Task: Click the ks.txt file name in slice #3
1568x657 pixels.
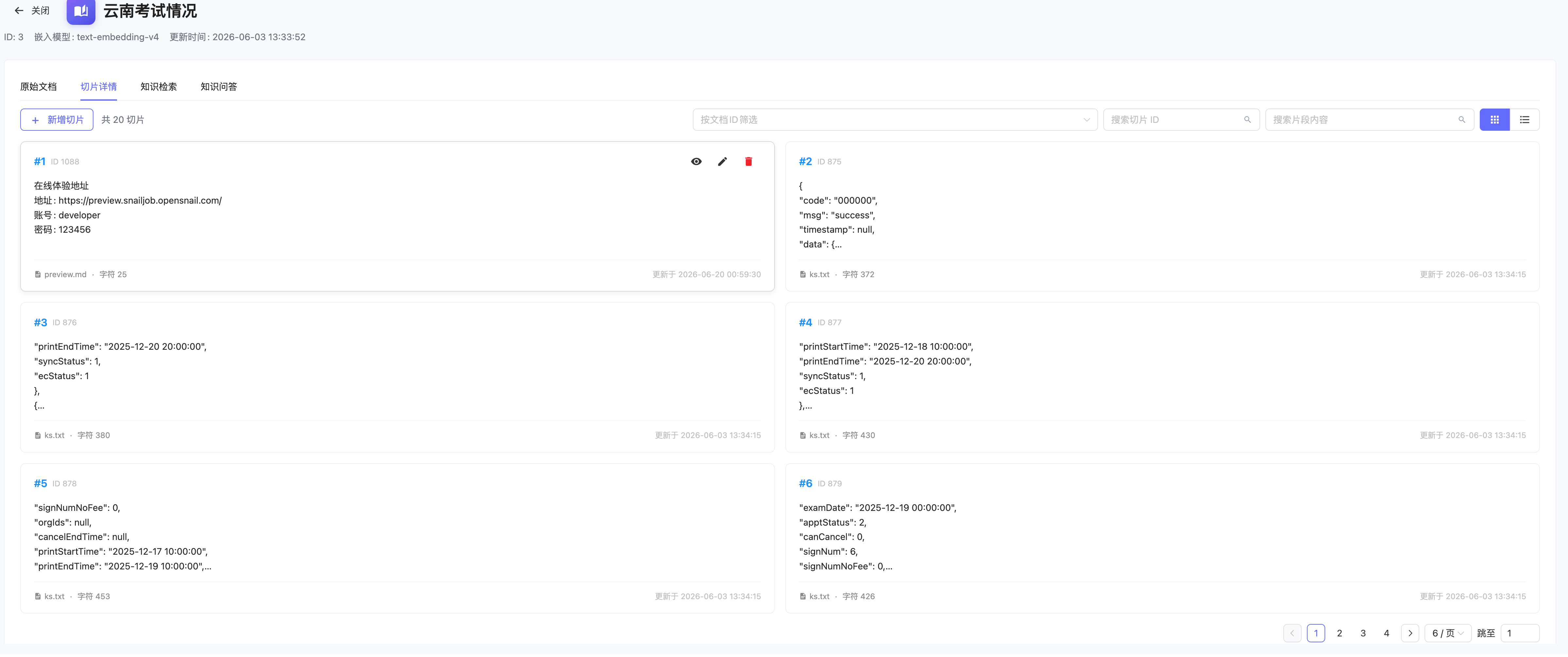Action: click(54, 435)
